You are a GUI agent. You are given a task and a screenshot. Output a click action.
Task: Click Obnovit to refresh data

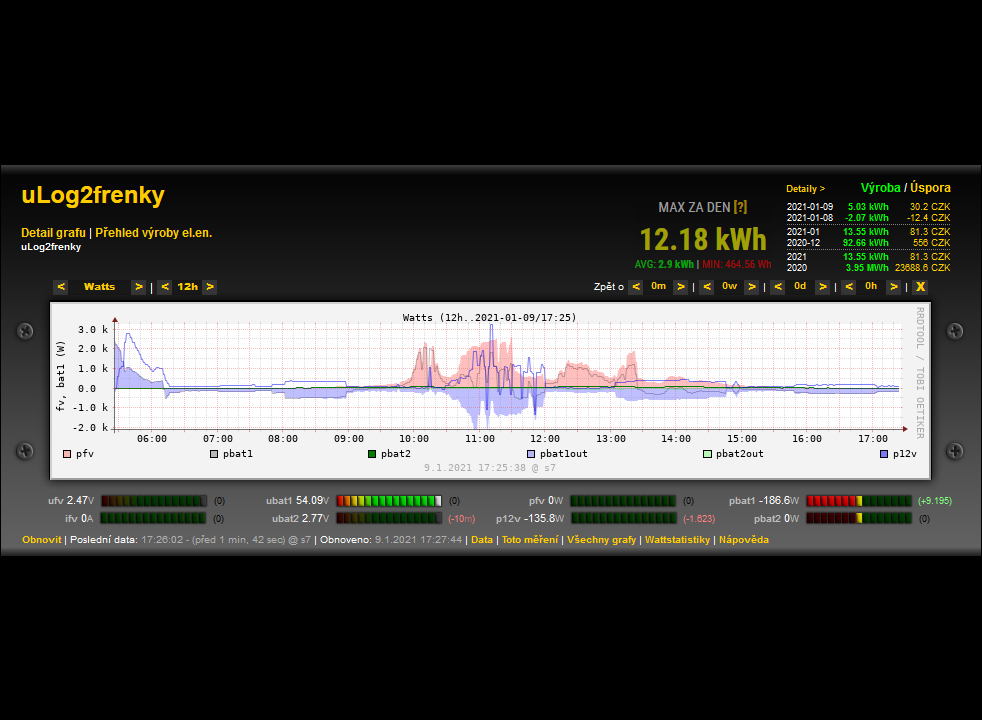tap(42, 540)
